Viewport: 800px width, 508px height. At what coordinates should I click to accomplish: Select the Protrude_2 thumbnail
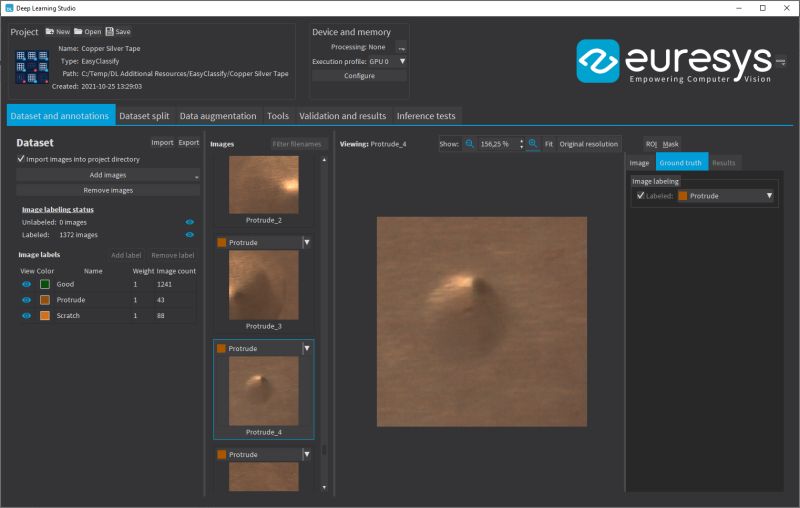pos(264,185)
